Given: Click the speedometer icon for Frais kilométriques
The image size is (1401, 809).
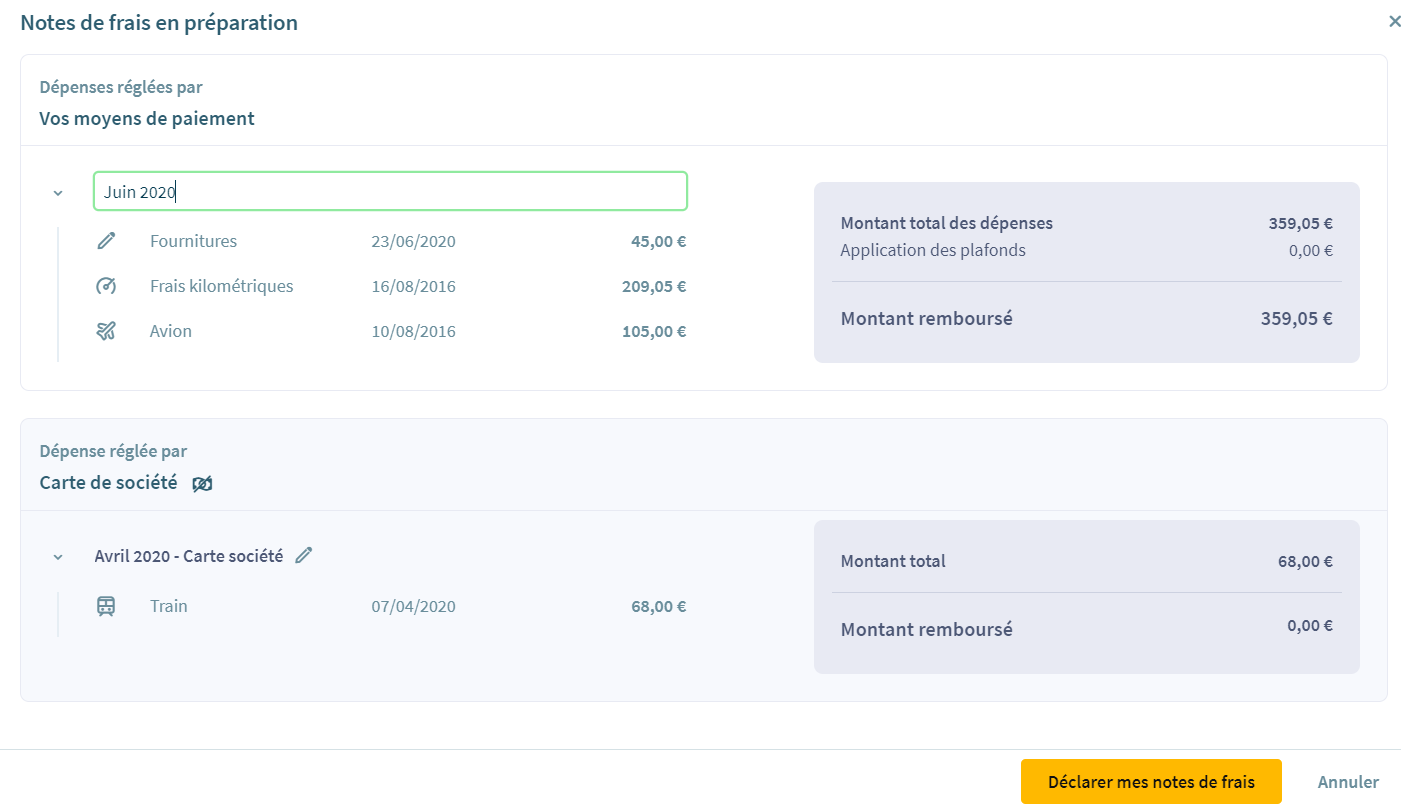Looking at the screenshot, I should coord(106,286).
